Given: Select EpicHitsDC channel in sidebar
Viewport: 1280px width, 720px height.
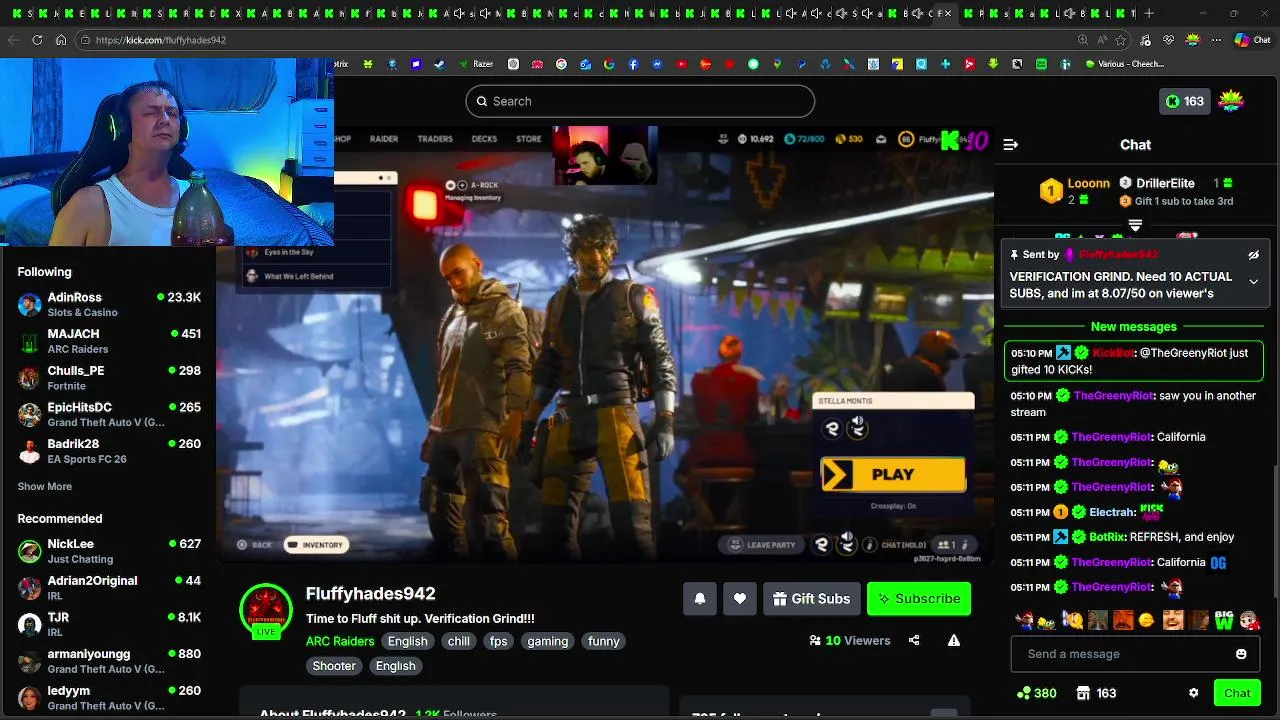Looking at the screenshot, I should pos(108,414).
